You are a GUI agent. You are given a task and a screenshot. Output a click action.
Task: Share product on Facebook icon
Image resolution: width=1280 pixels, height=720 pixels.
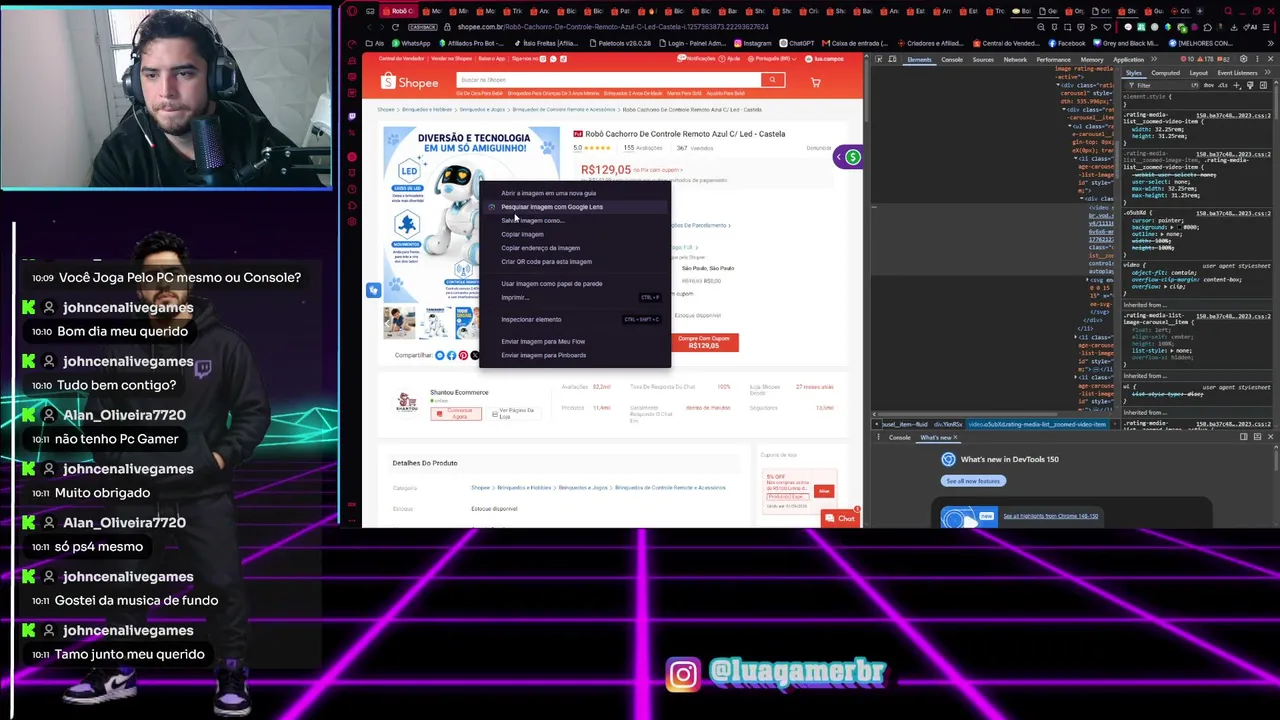coord(451,355)
